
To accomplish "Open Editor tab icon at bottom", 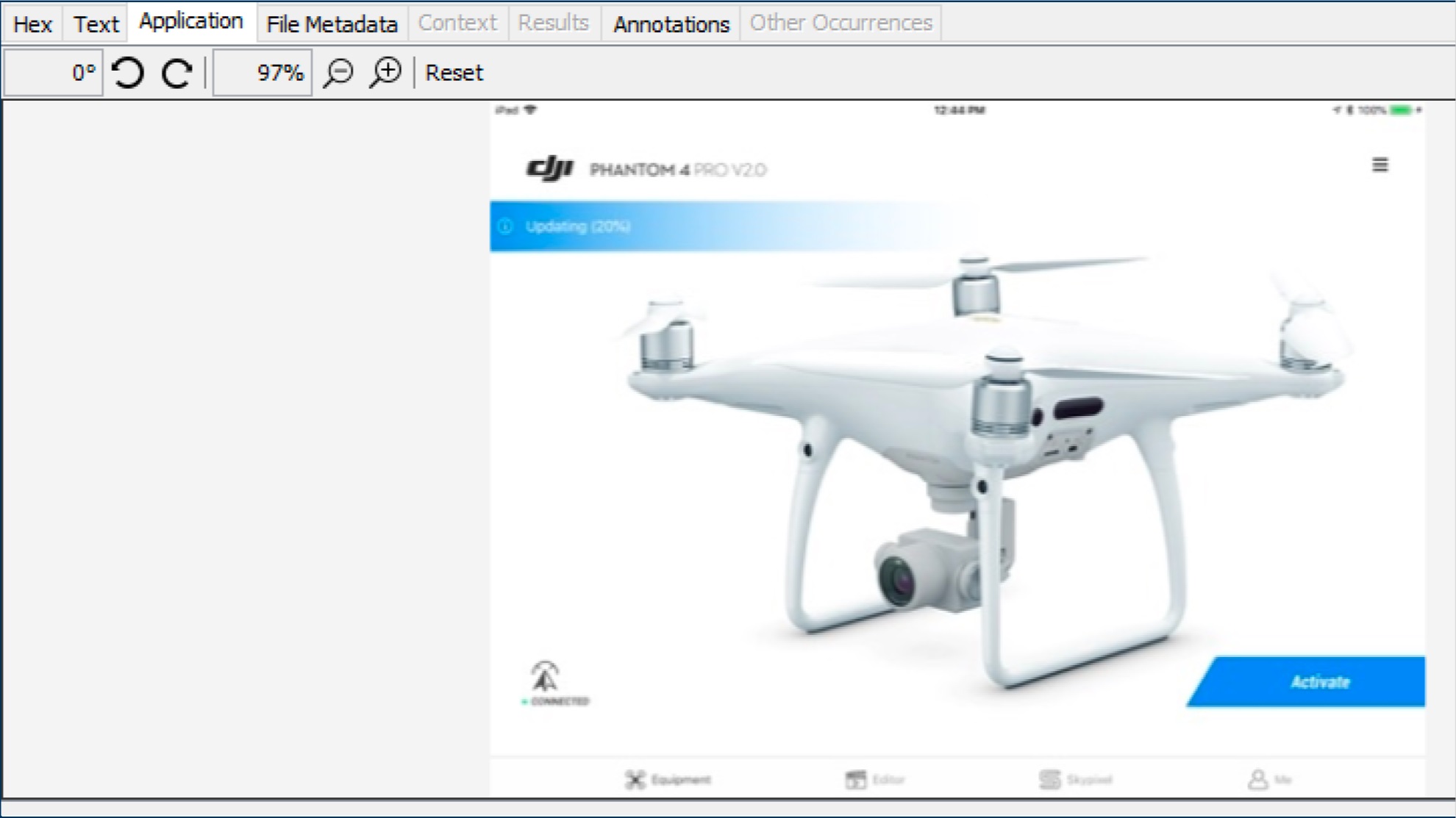I will coord(855,779).
